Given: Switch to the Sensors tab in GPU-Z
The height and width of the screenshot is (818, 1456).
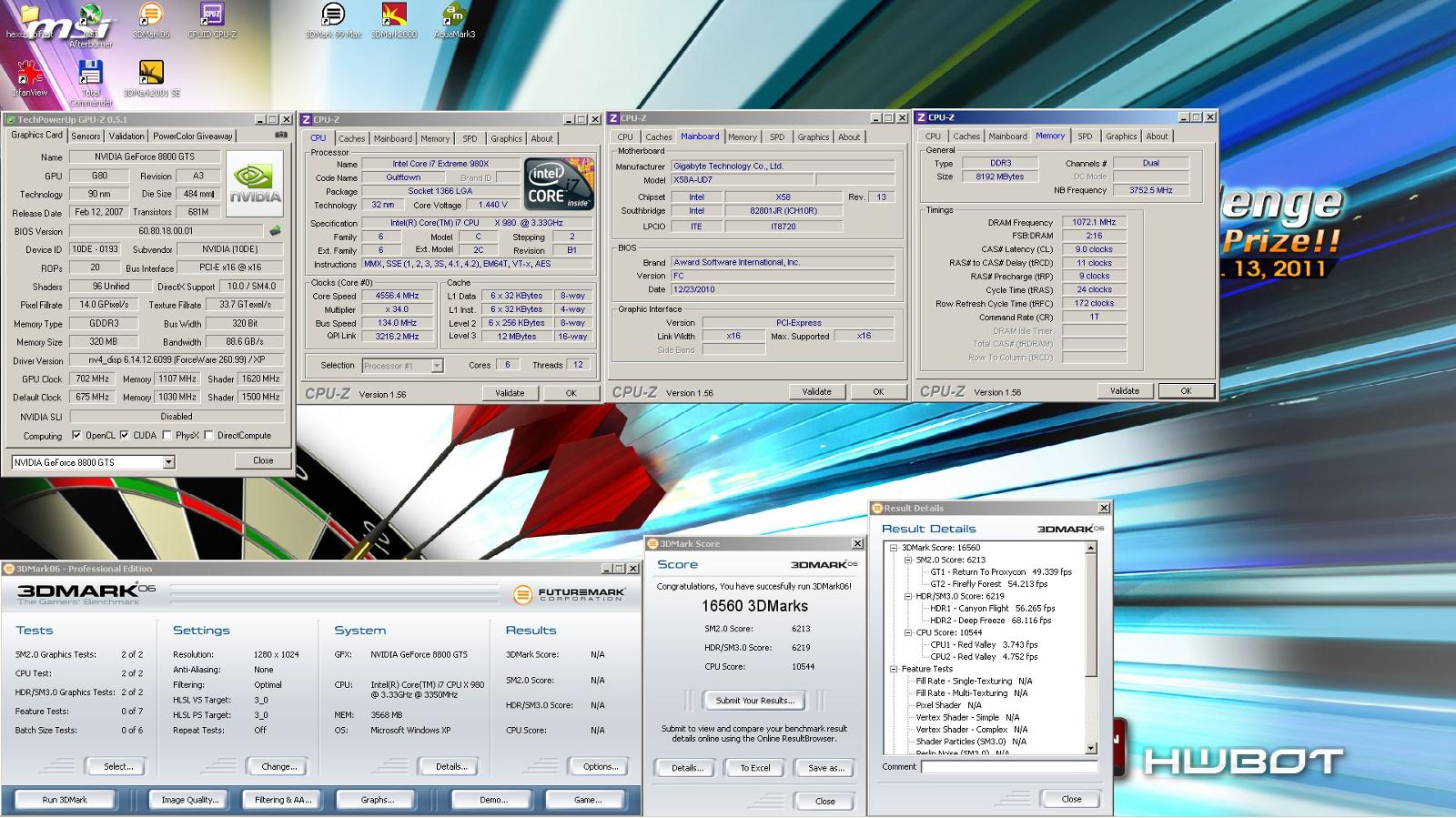Looking at the screenshot, I should pos(86,136).
